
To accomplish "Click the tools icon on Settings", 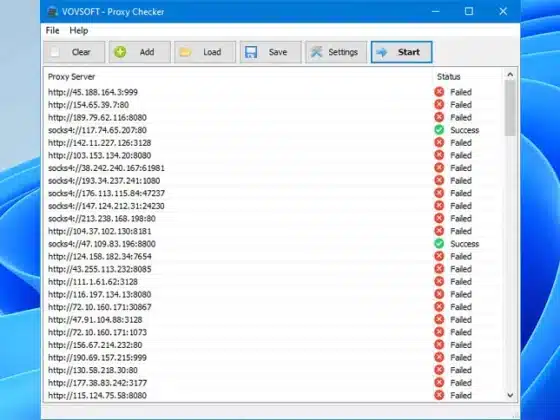I will click(316, 52).
